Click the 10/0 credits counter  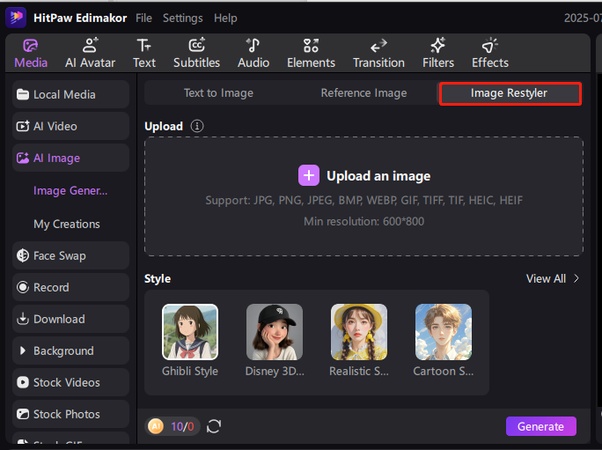point(182,427)
